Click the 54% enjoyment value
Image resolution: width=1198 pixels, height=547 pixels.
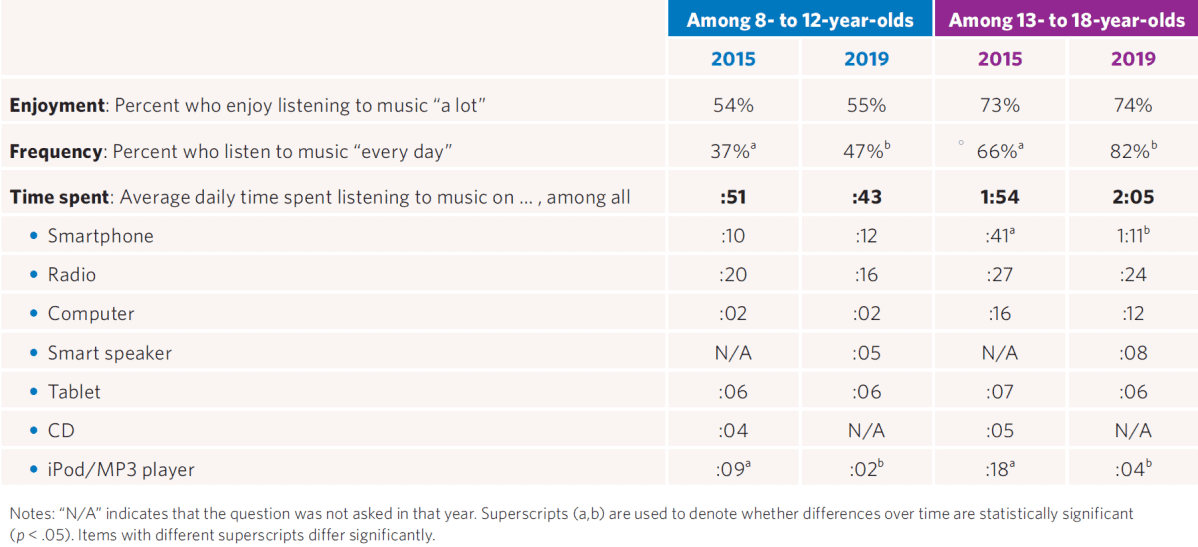(733, 105)
